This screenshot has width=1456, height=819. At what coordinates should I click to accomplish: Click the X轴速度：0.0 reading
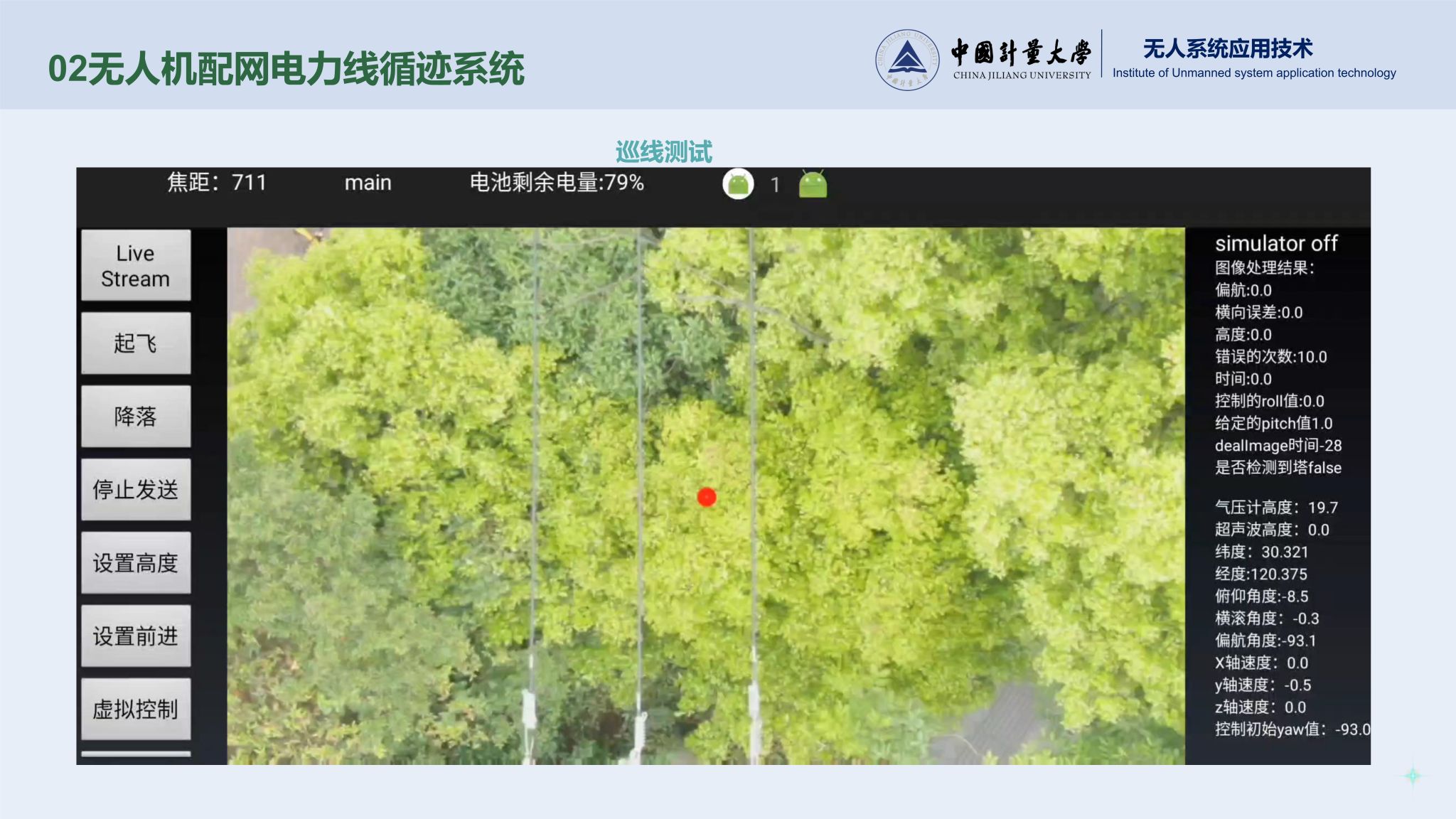(1262, 663)
